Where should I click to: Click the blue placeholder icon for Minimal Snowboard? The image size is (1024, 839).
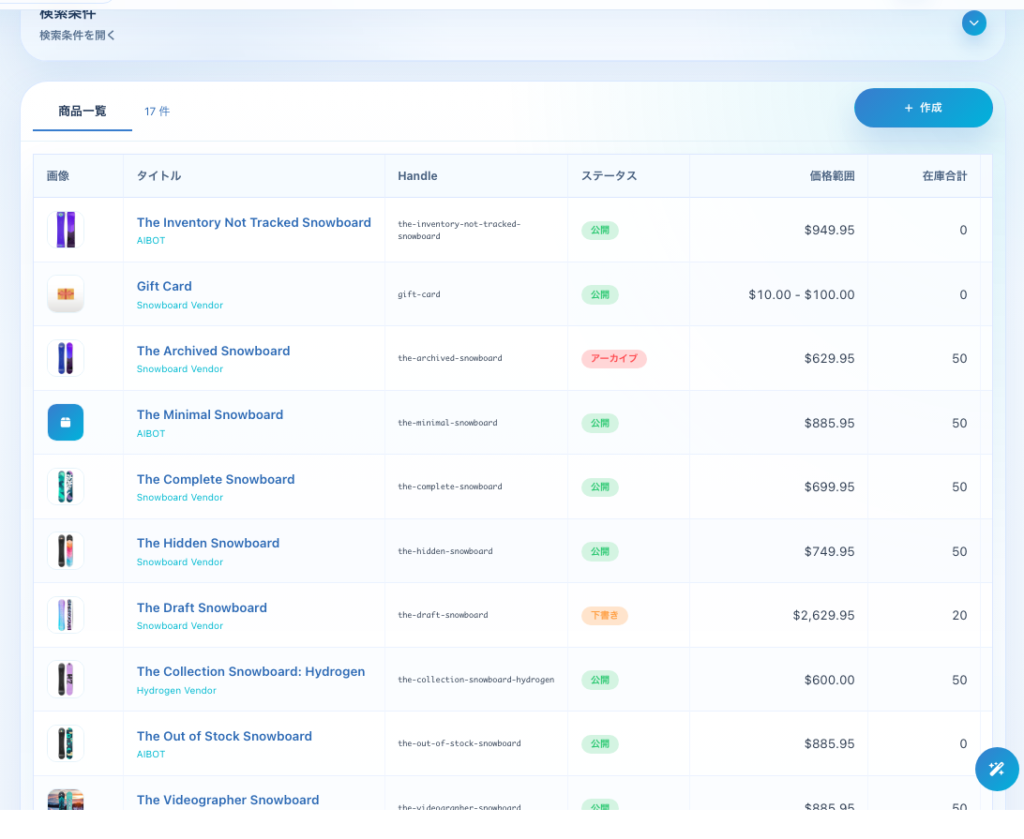click(x=65, y=422)
